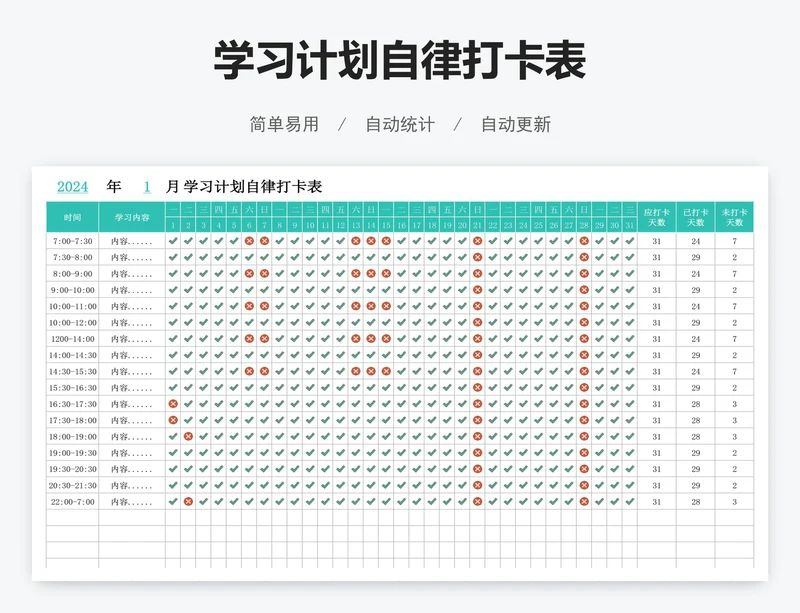Select the green check on day 25 in the 15:30-16:30 row
The width and height of the screenshot is (800, 613).
pos(538,387)
